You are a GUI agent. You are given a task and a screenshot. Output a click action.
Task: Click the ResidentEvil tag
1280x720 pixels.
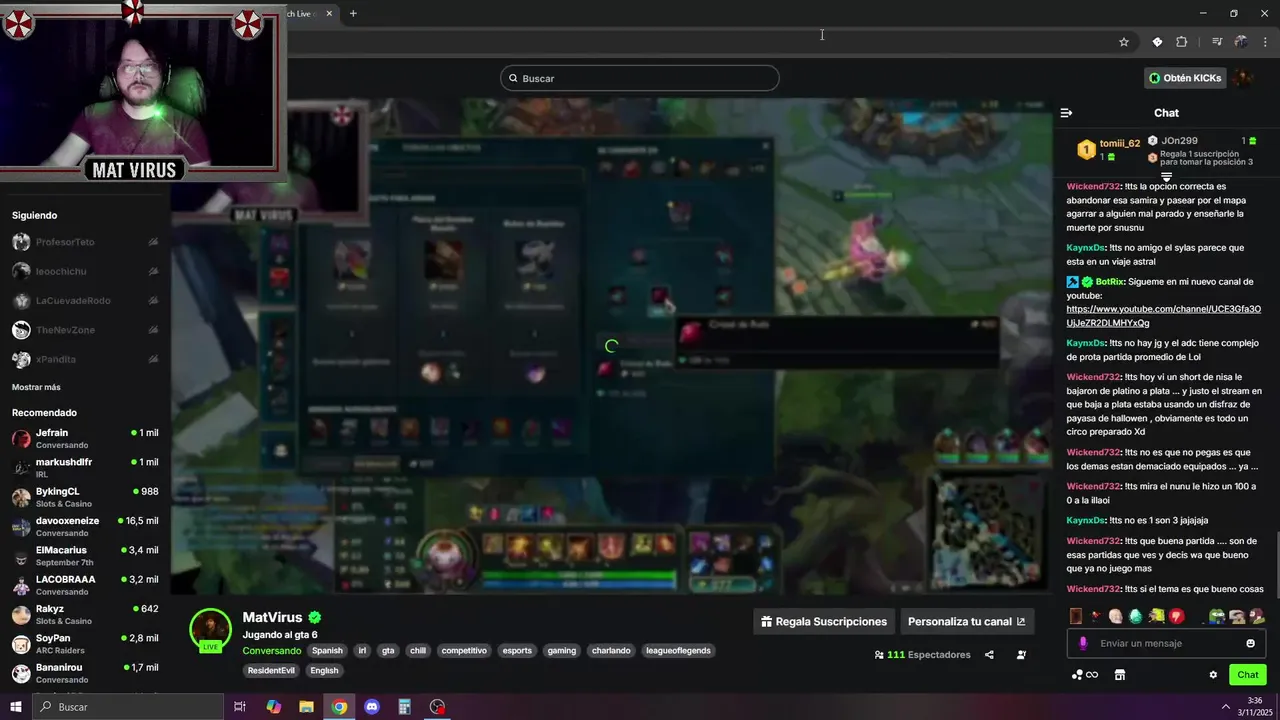point(272,671)
